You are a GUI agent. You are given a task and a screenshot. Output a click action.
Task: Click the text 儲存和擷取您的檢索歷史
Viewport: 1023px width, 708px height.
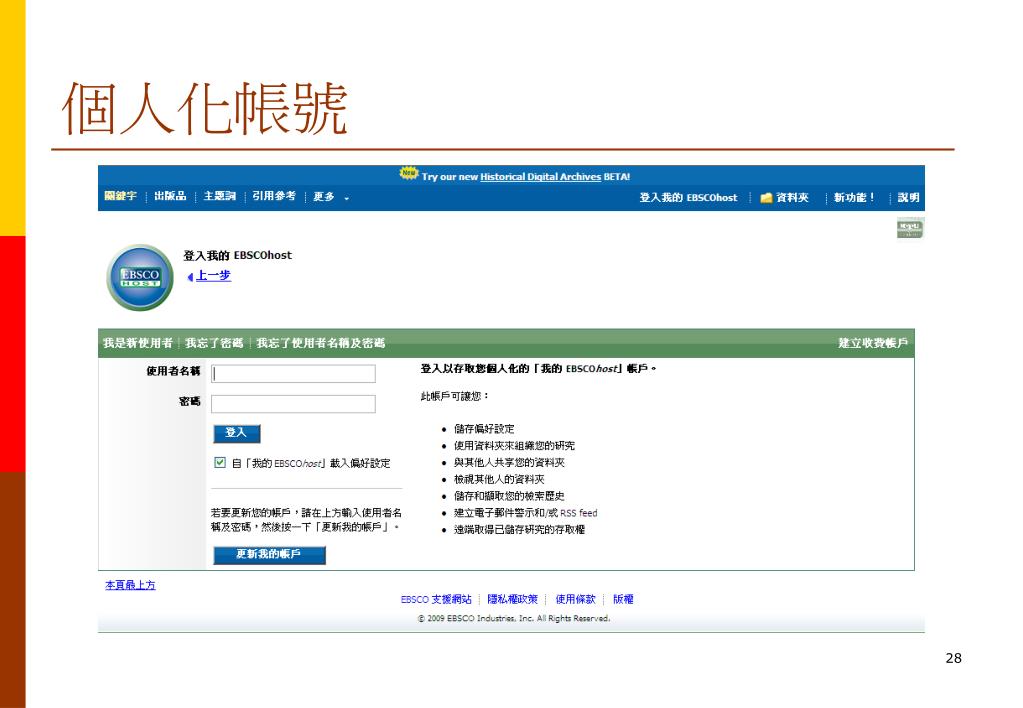point(510,497)
